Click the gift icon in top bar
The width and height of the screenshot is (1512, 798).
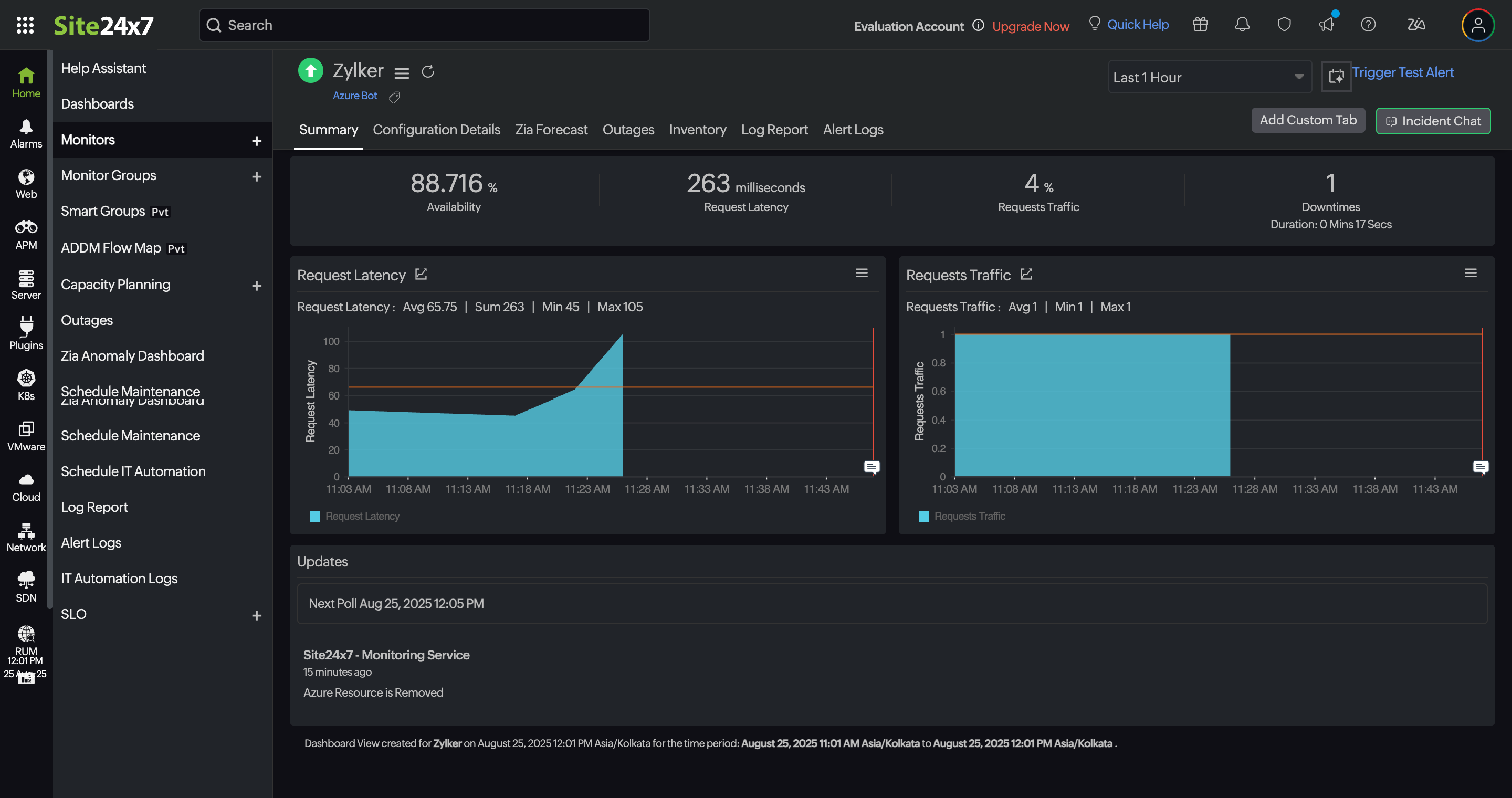(x=1200, y=24)
